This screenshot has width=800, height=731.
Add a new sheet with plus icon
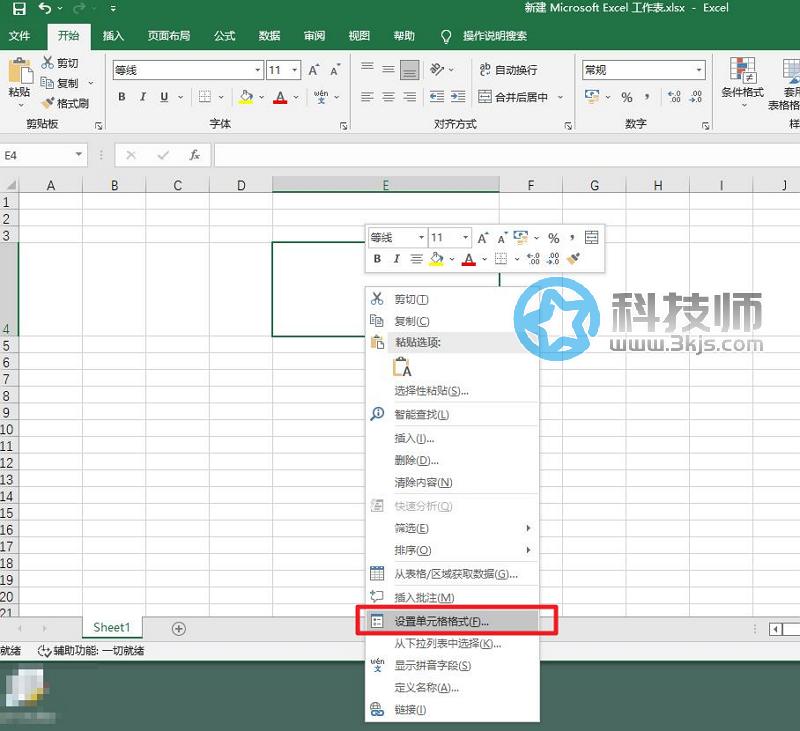179,628
